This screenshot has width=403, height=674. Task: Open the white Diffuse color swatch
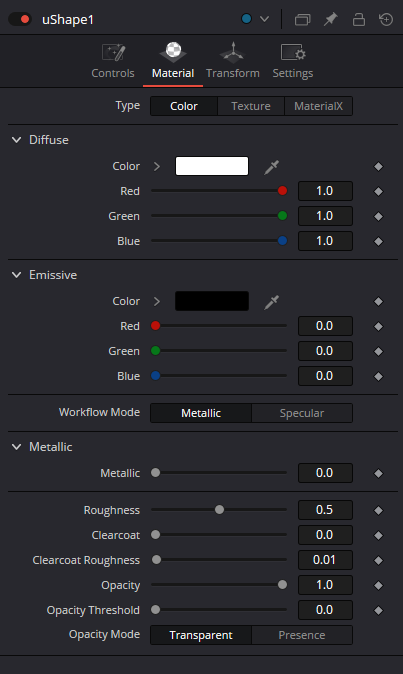[212, 166]
